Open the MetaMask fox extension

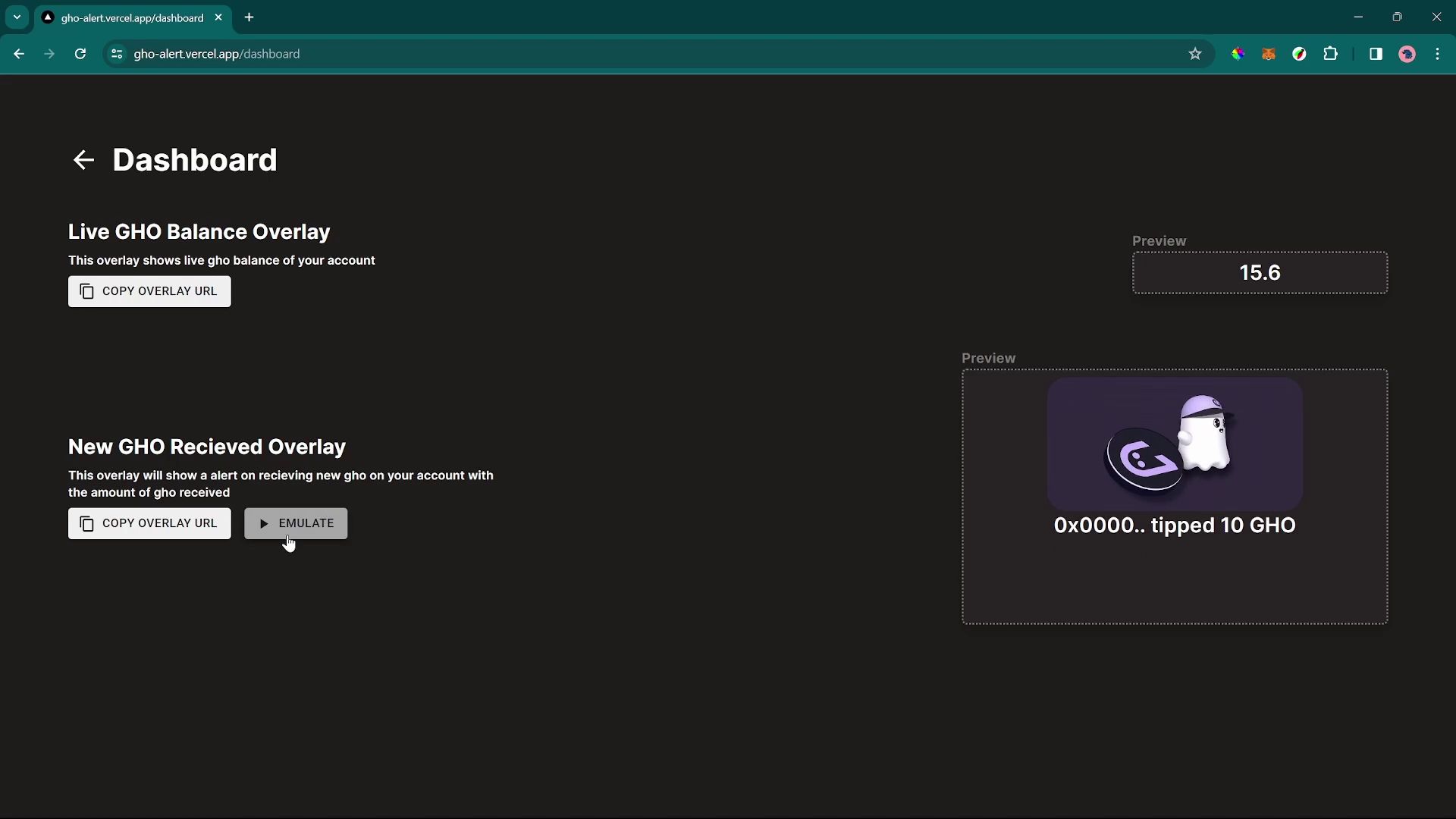pyautogui.click(x=1269, y=54)
